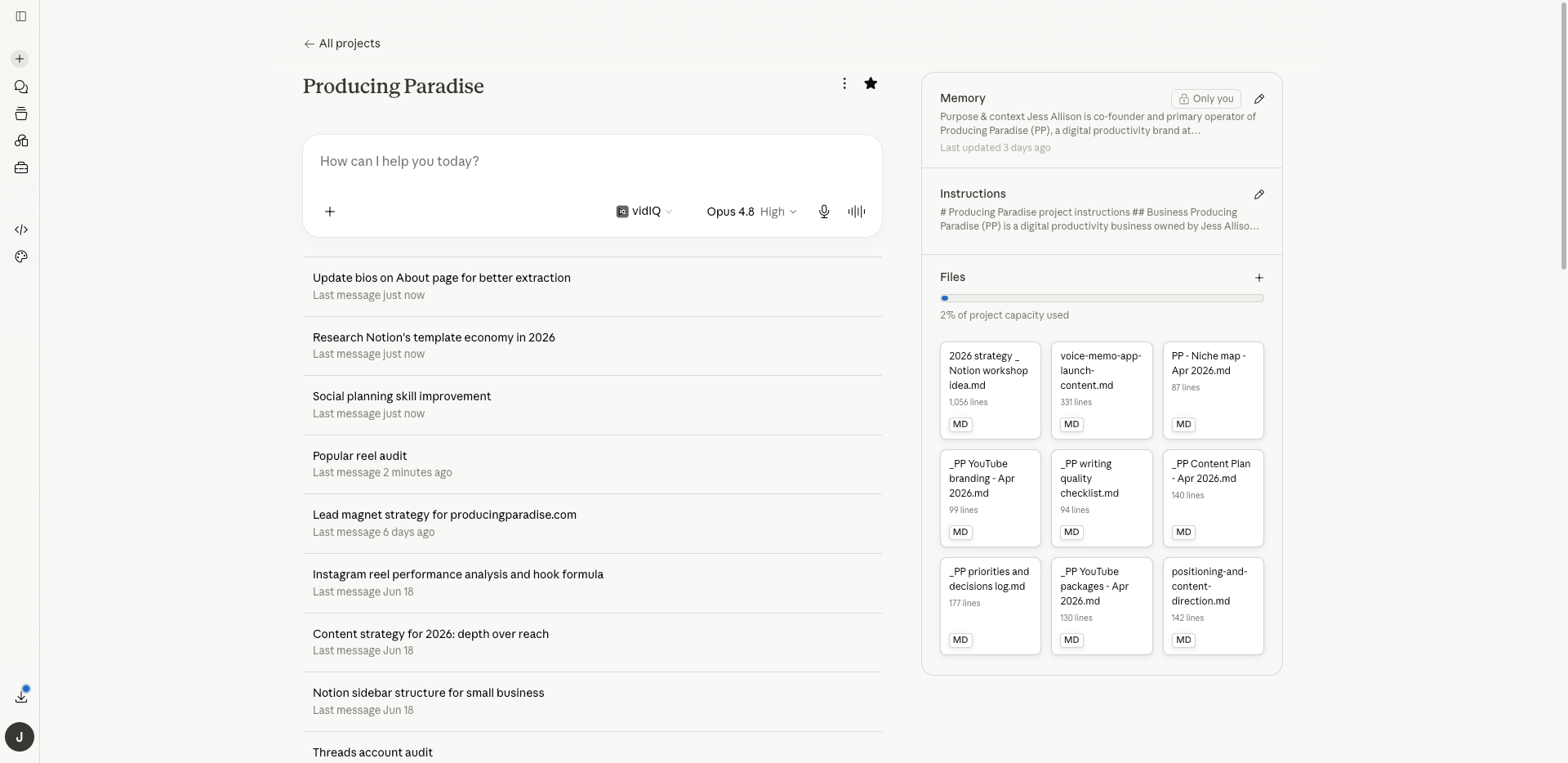Click the Only you visibility button
The width and height of the screenshot is (1568, 763).
(1205, 99)
